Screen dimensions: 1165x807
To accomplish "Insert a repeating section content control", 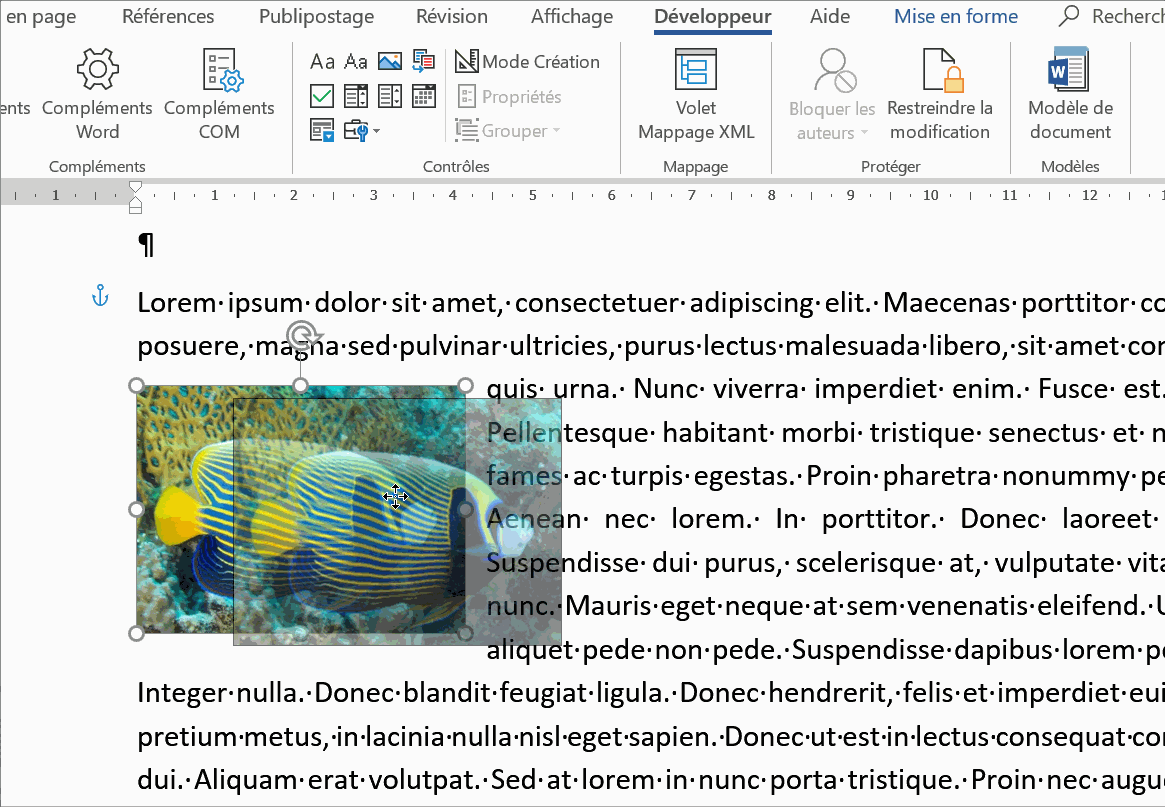I will pyautogui.click(x=322, y=131).
